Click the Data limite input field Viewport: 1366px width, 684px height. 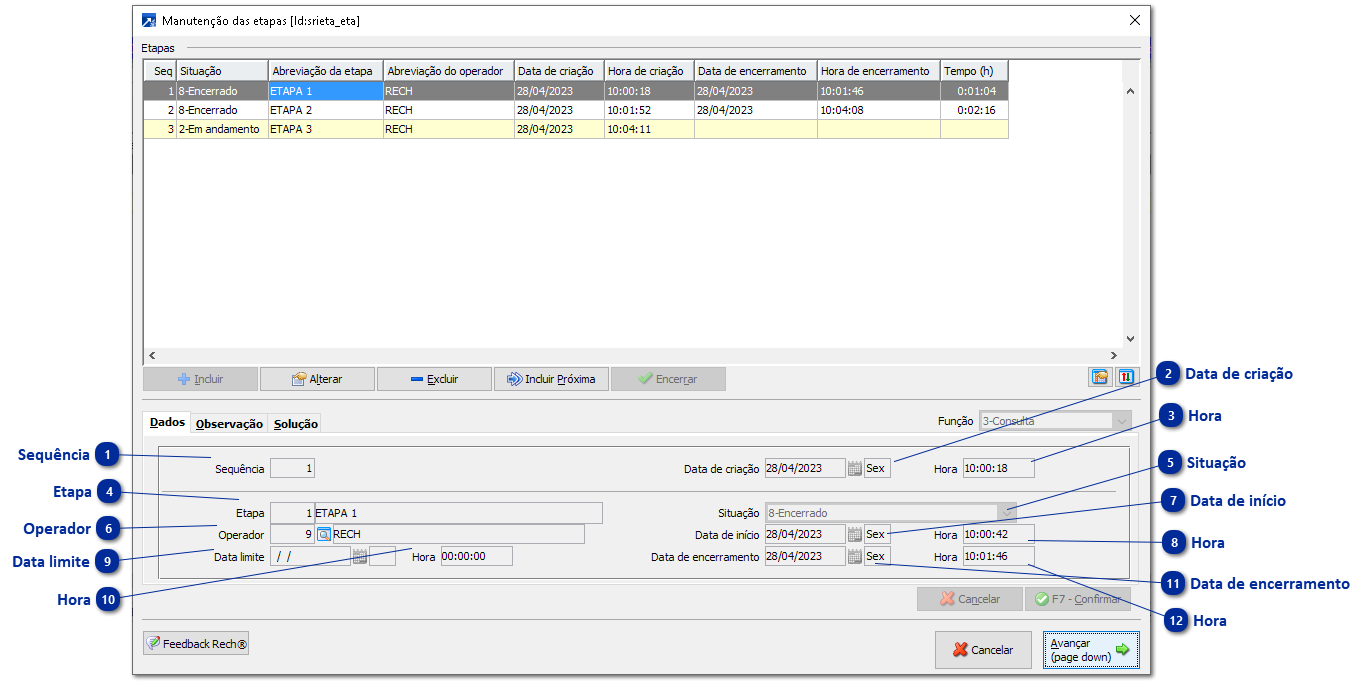(x=309, y=557)
